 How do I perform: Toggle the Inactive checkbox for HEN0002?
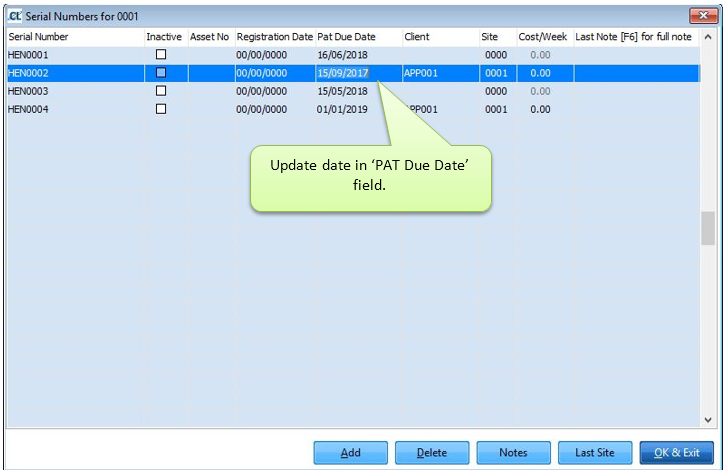point(161,73)
